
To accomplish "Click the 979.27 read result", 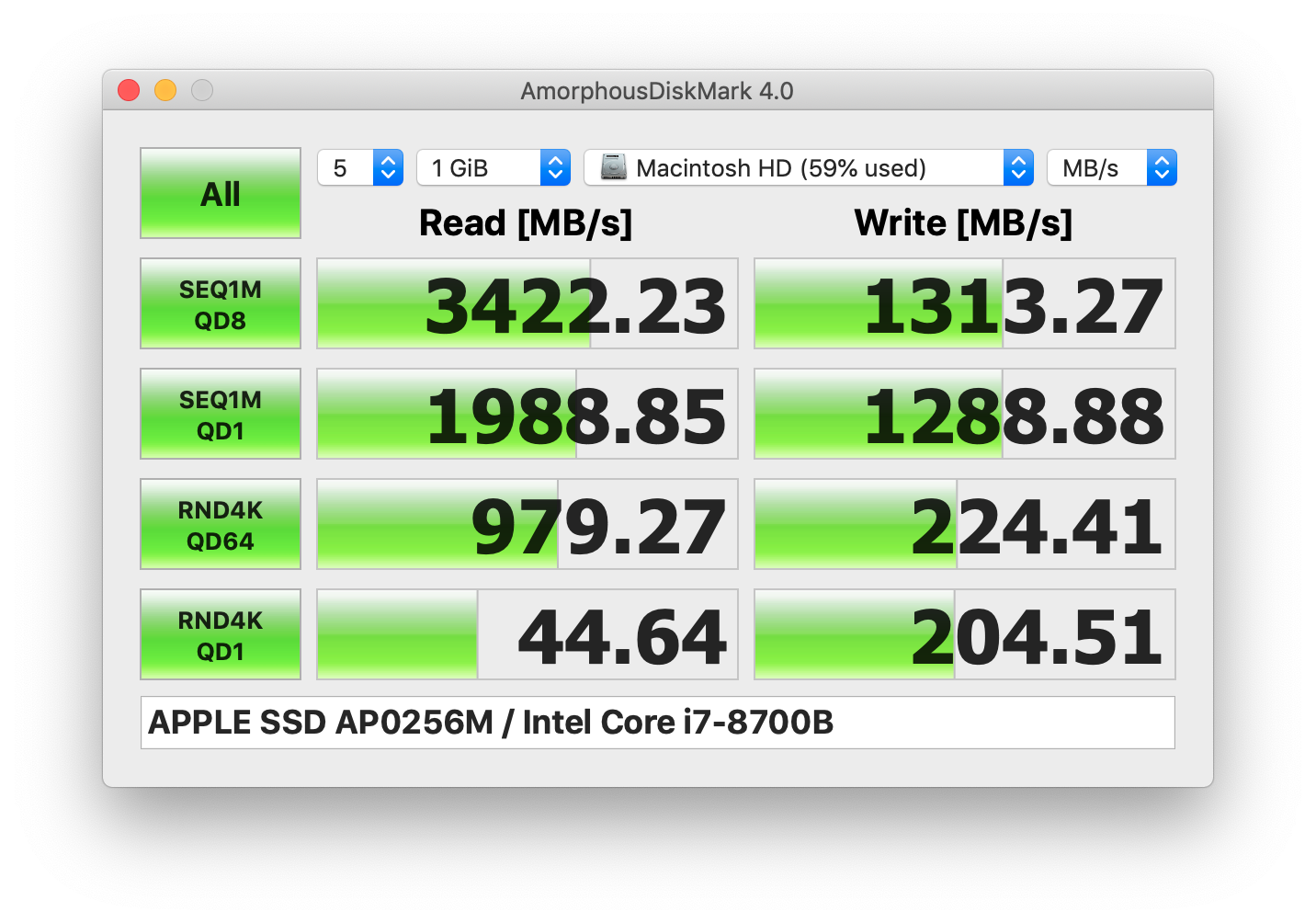I will [x=528, y=524].
